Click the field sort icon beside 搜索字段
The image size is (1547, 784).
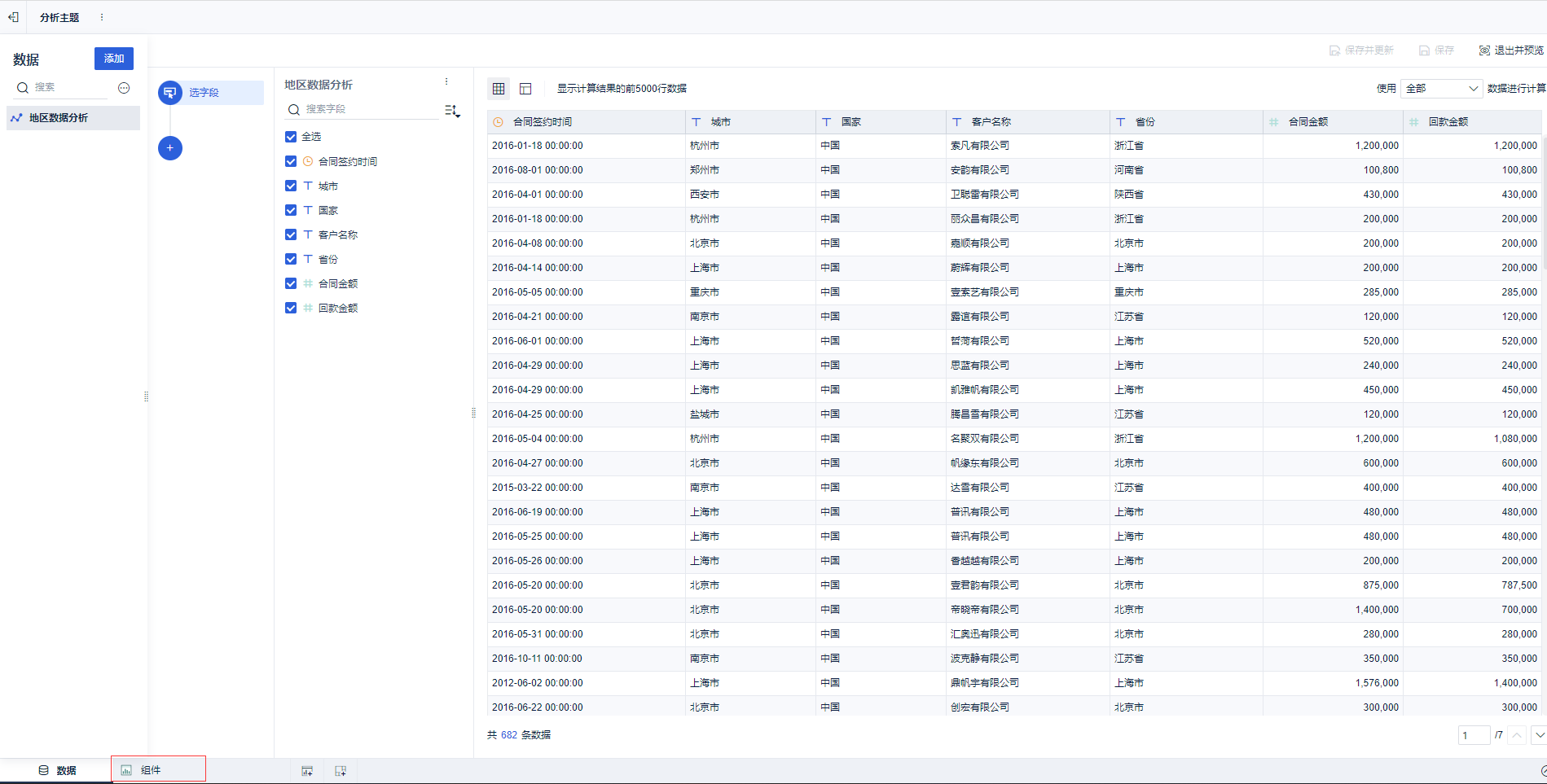(x=452, y=110)
